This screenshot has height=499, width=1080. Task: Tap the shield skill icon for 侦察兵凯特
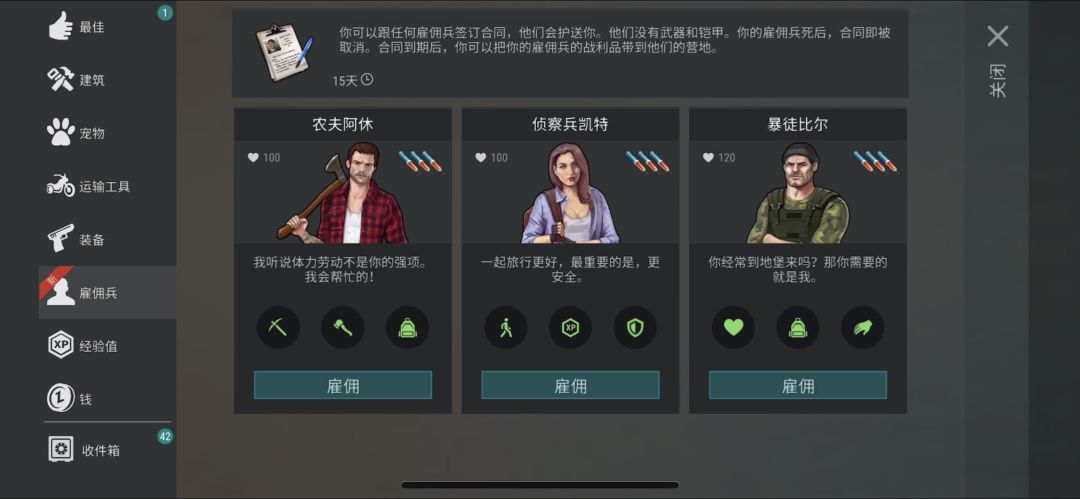tap(635, 327)
